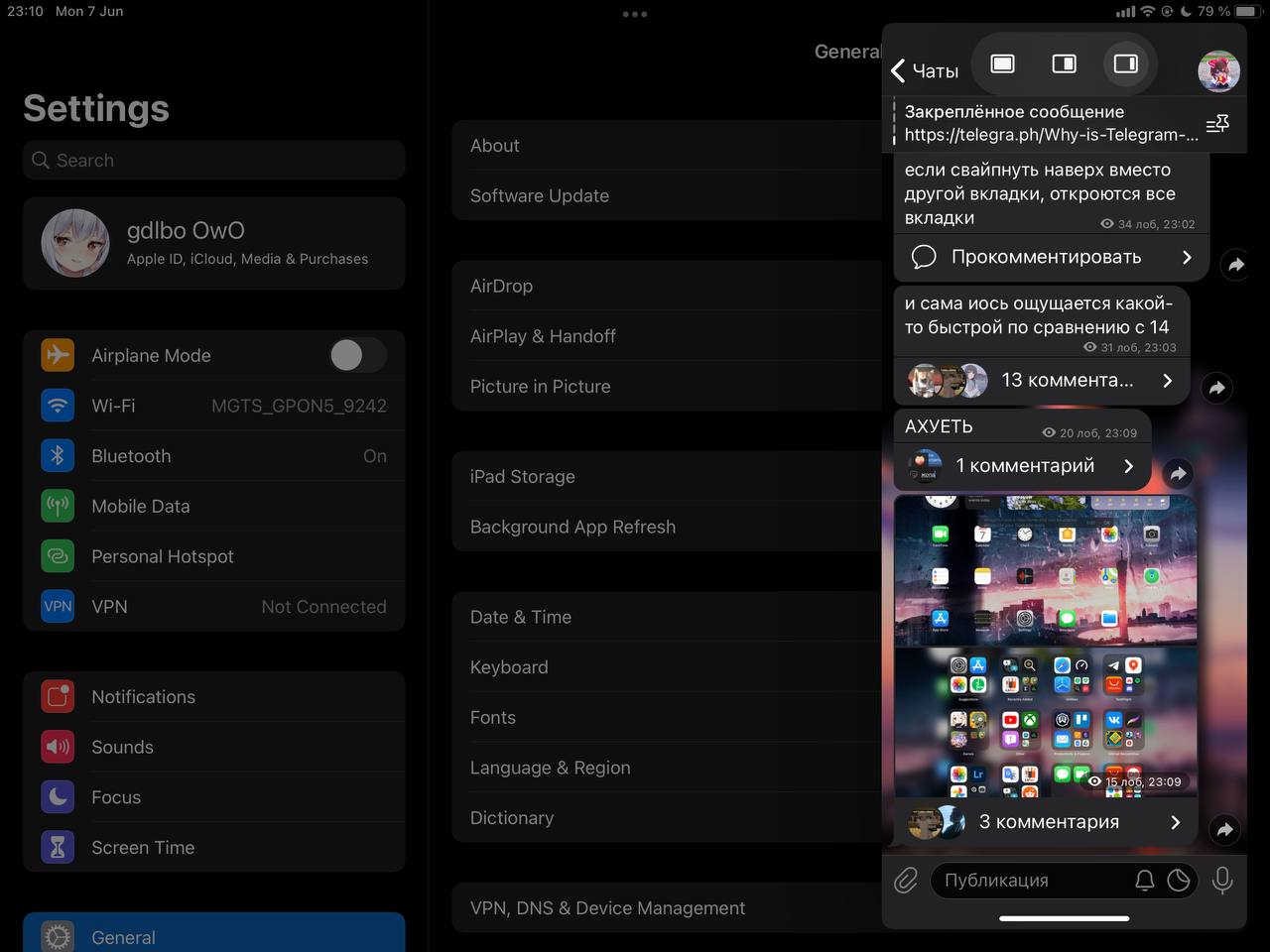Viewport: 1270px width, 952px height.
Task: Tap the Focus moon icon
Action: point(58,797)
